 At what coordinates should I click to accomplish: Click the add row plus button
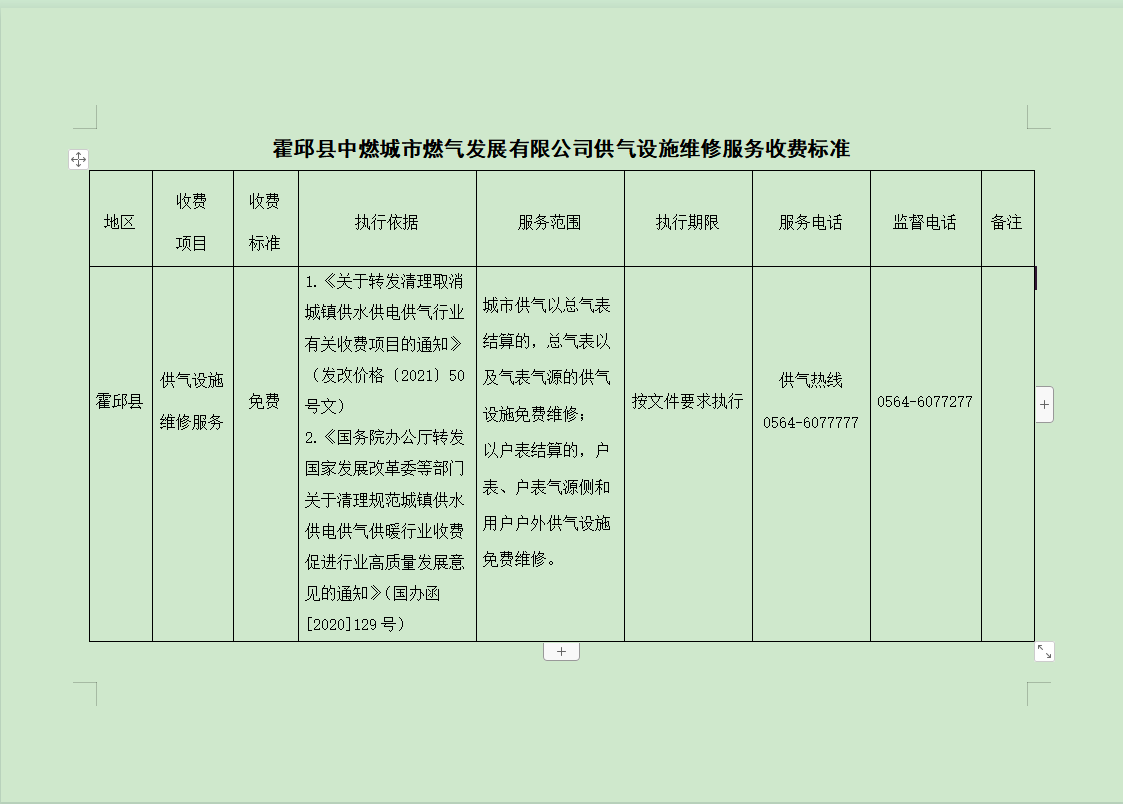point(561,652)
